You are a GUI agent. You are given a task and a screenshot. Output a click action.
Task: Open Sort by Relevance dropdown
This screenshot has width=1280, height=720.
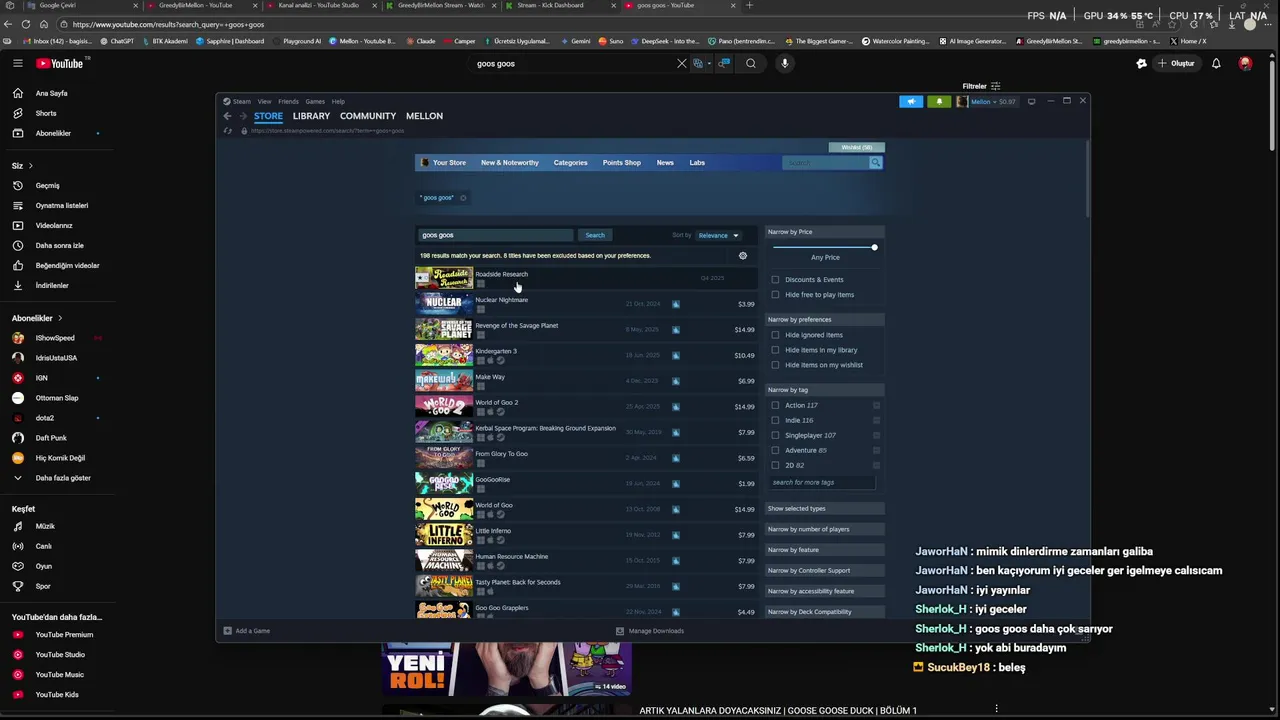click(x=719, y=235)
